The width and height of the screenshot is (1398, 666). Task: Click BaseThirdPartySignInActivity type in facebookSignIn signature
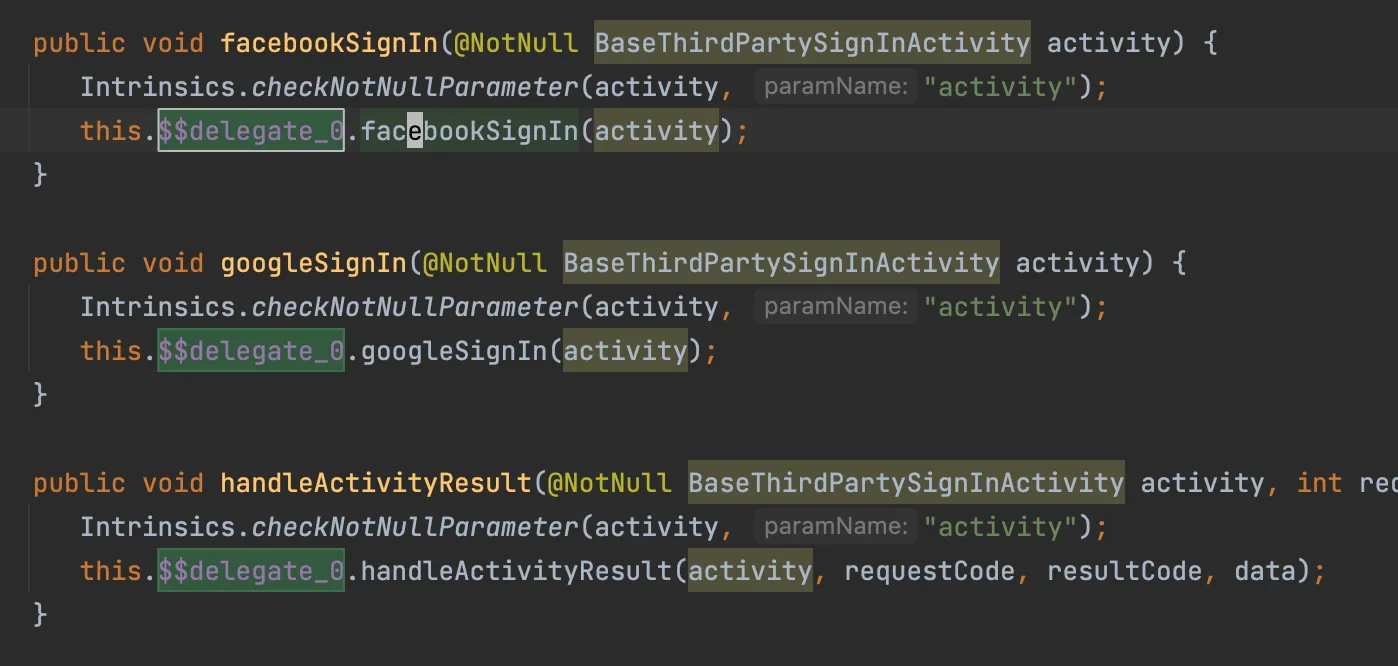pos(812,43)
